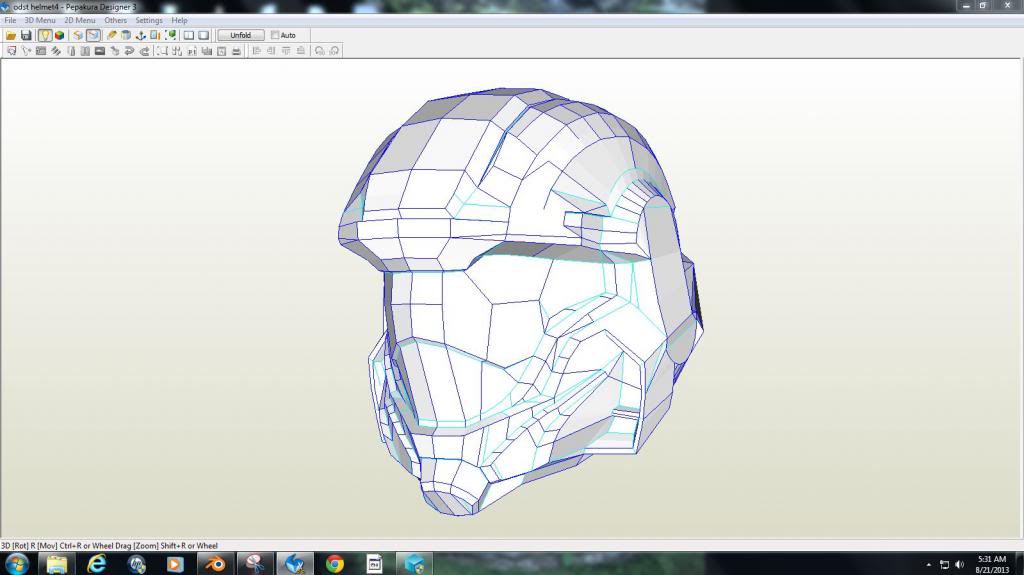Enable the Auto checkbox

click(x=275, y=35)
